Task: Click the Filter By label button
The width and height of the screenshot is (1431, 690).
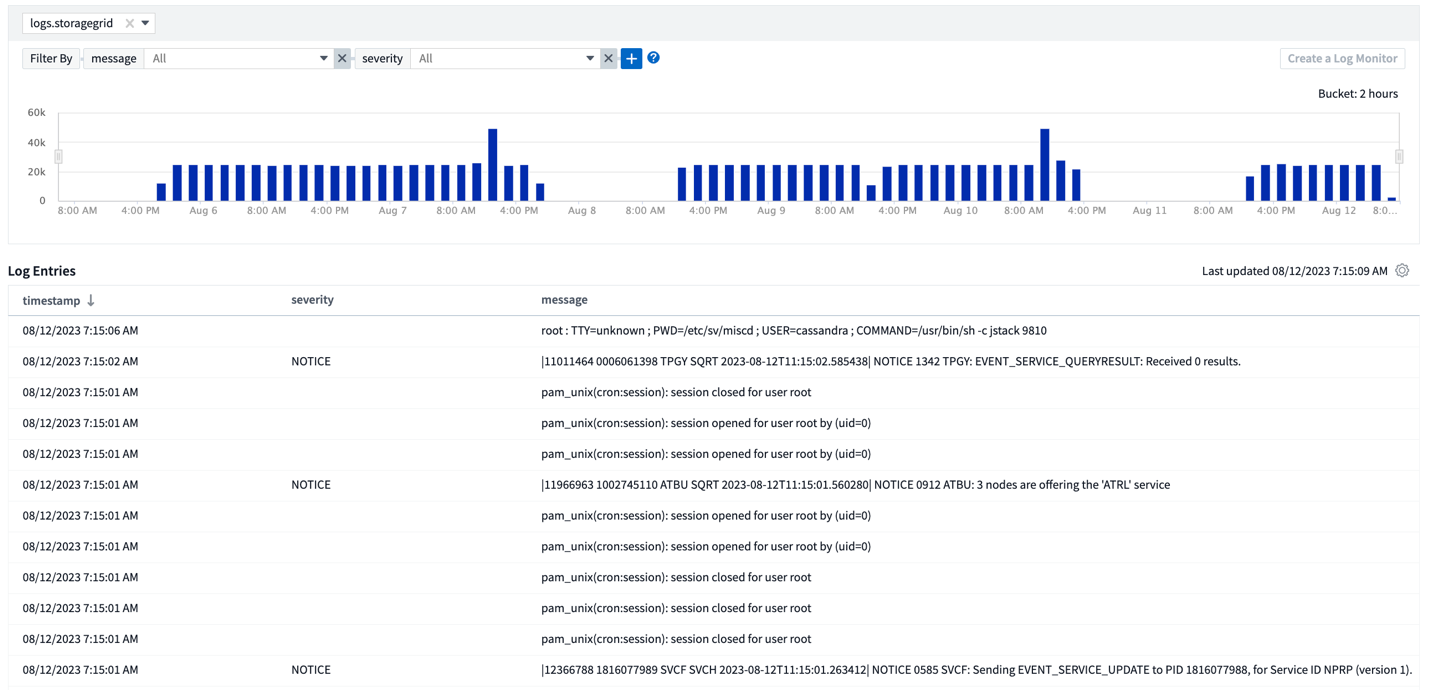Action: [x=51, y=59]
